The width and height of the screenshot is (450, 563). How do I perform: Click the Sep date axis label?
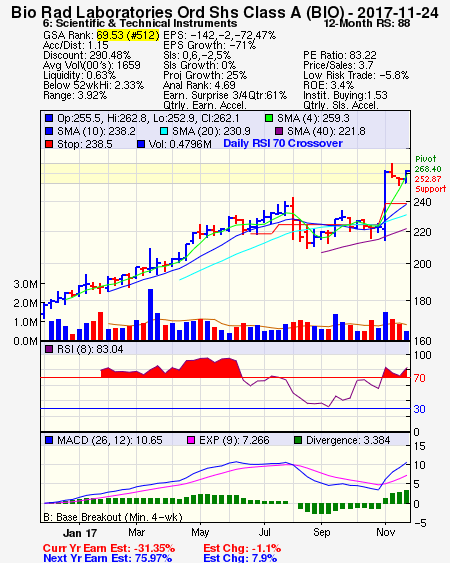pos(321,532)
